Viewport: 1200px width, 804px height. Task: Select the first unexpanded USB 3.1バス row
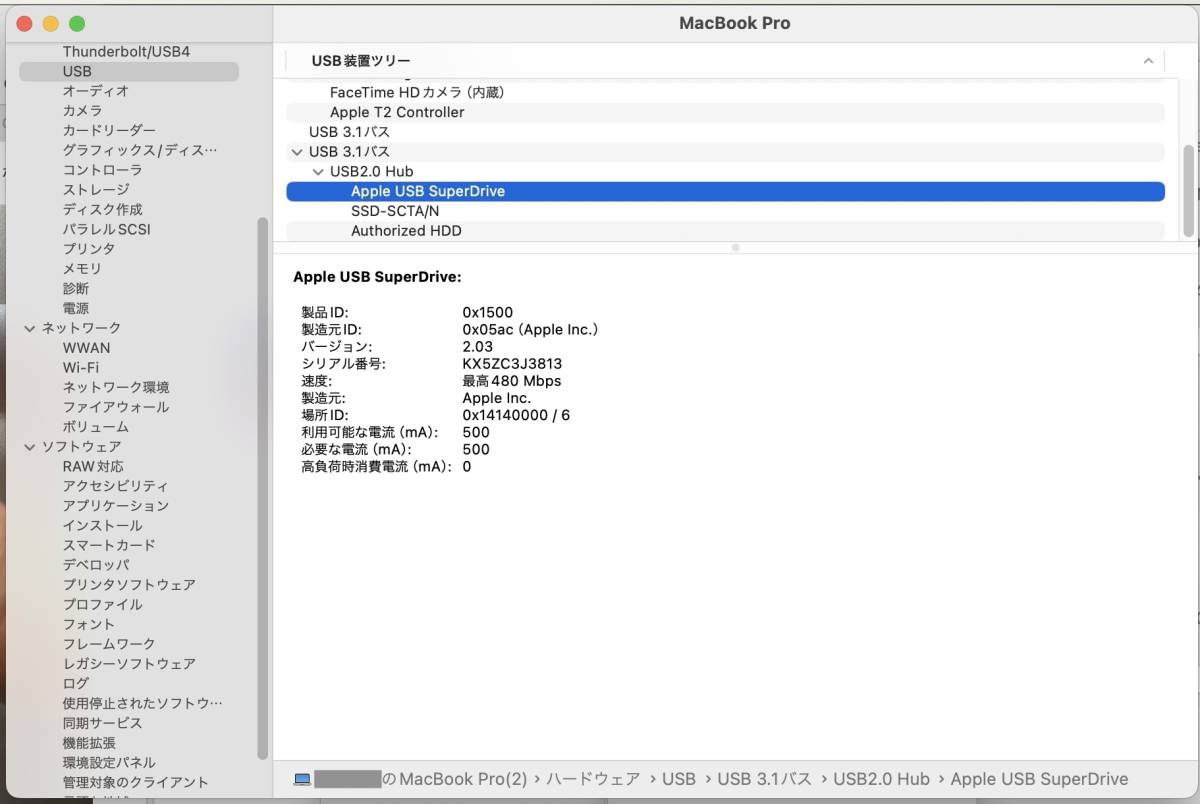point(726,132)
